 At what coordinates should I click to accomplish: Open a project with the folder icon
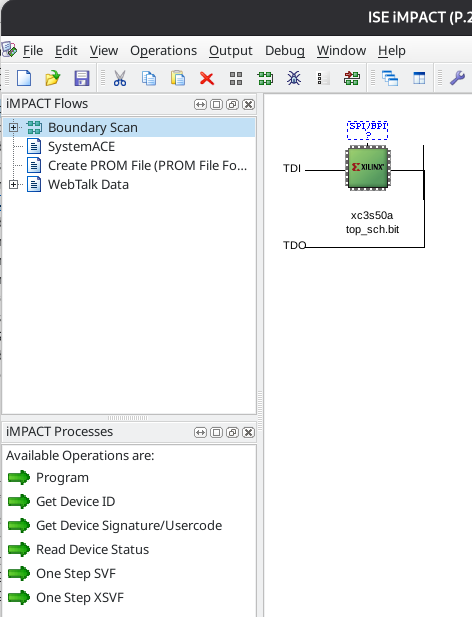pos(53,78)
